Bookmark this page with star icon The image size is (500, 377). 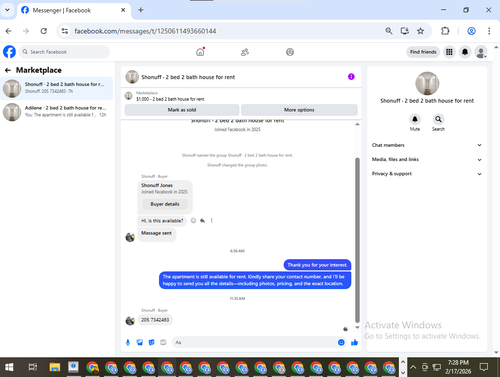(420, 31)
